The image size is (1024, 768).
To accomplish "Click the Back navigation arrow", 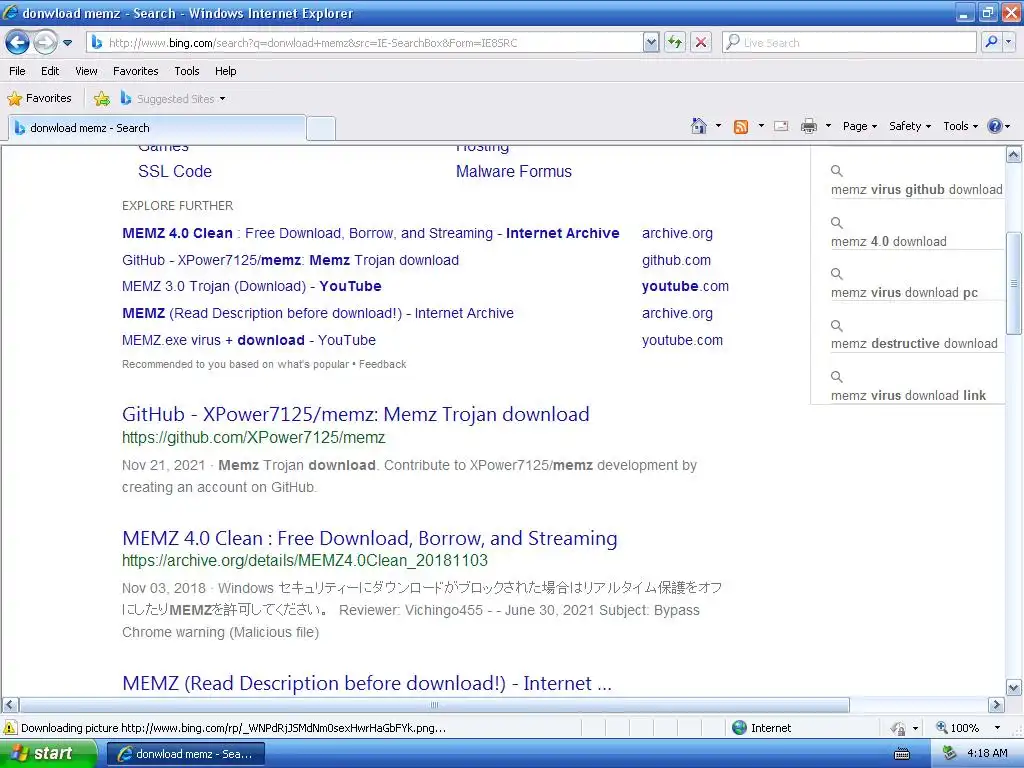I will (18, 43).
